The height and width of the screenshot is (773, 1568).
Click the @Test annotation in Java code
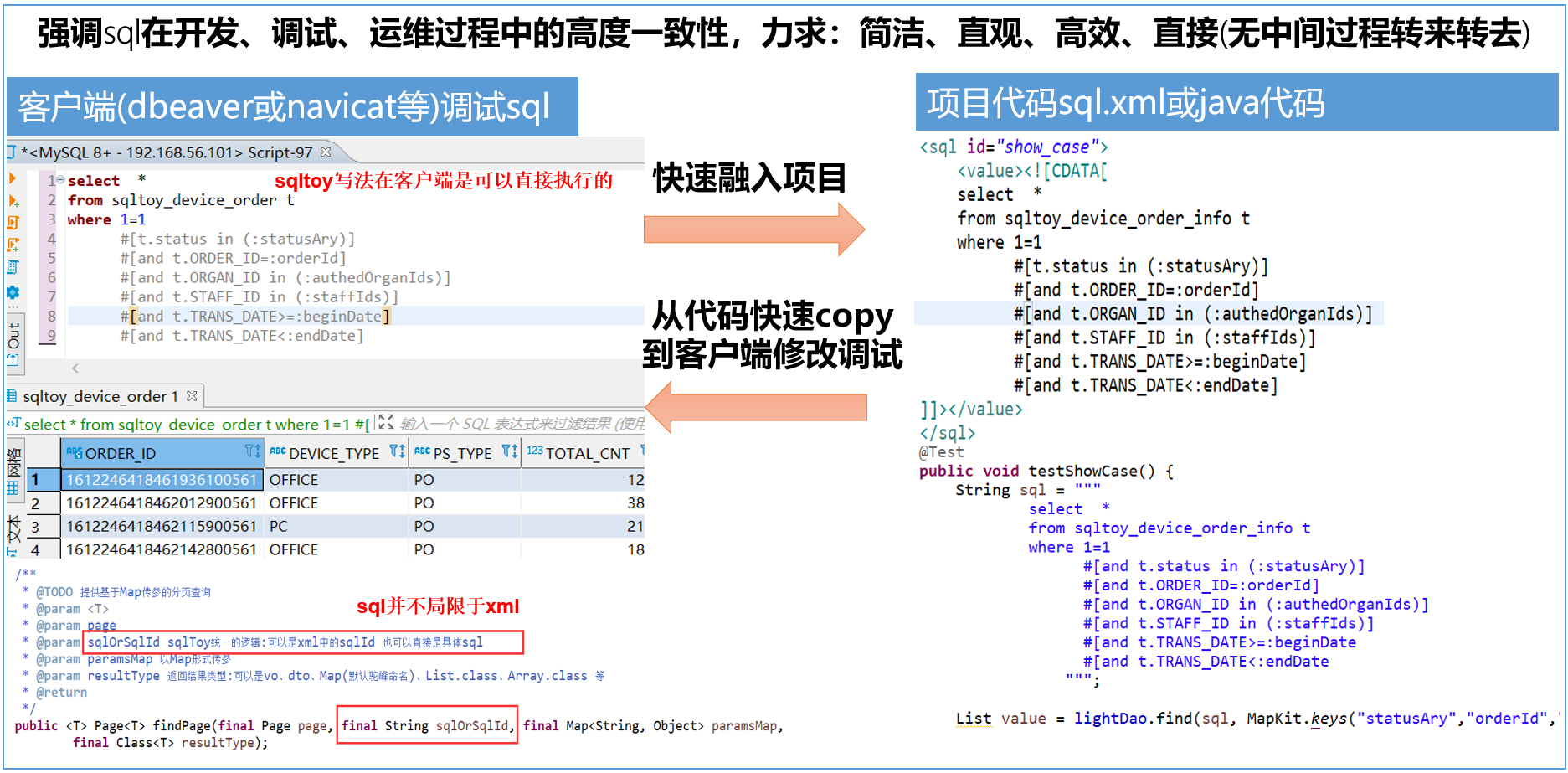941,452
